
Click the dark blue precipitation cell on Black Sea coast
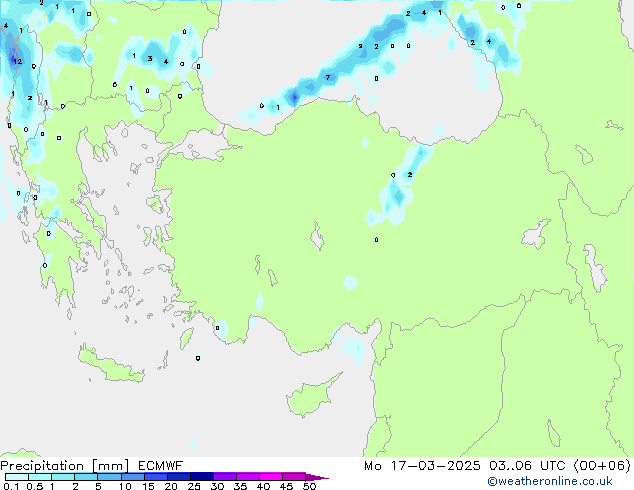point(294,97)
